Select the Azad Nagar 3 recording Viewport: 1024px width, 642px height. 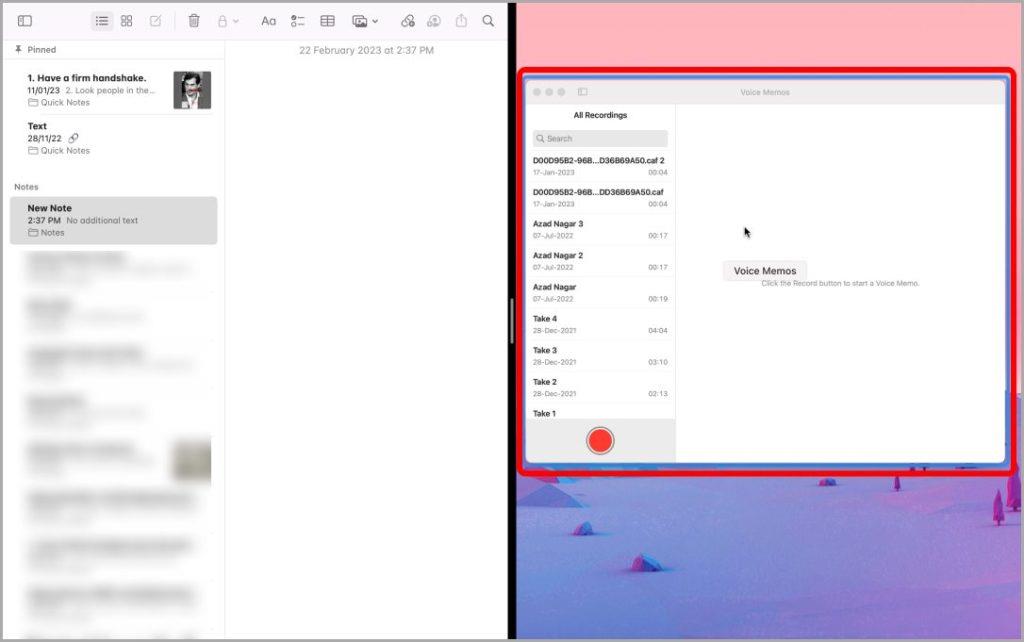[x=600, y=229]
